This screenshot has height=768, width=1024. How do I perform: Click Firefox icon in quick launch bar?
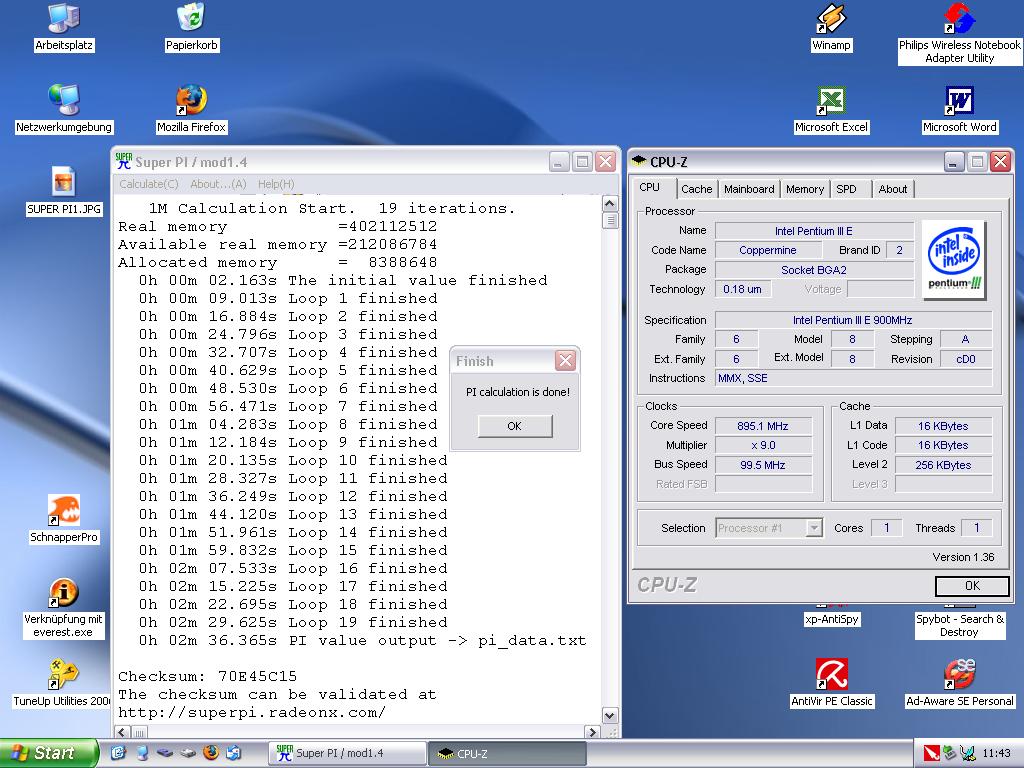tap(211, 753)
